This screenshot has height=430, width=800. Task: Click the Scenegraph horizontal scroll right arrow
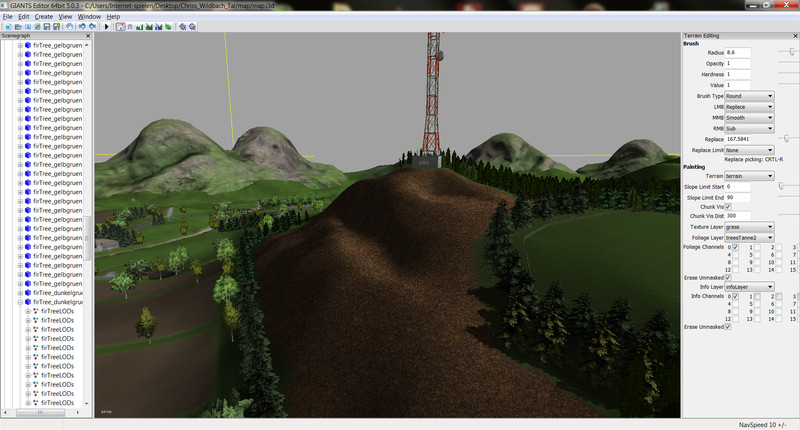78,412
